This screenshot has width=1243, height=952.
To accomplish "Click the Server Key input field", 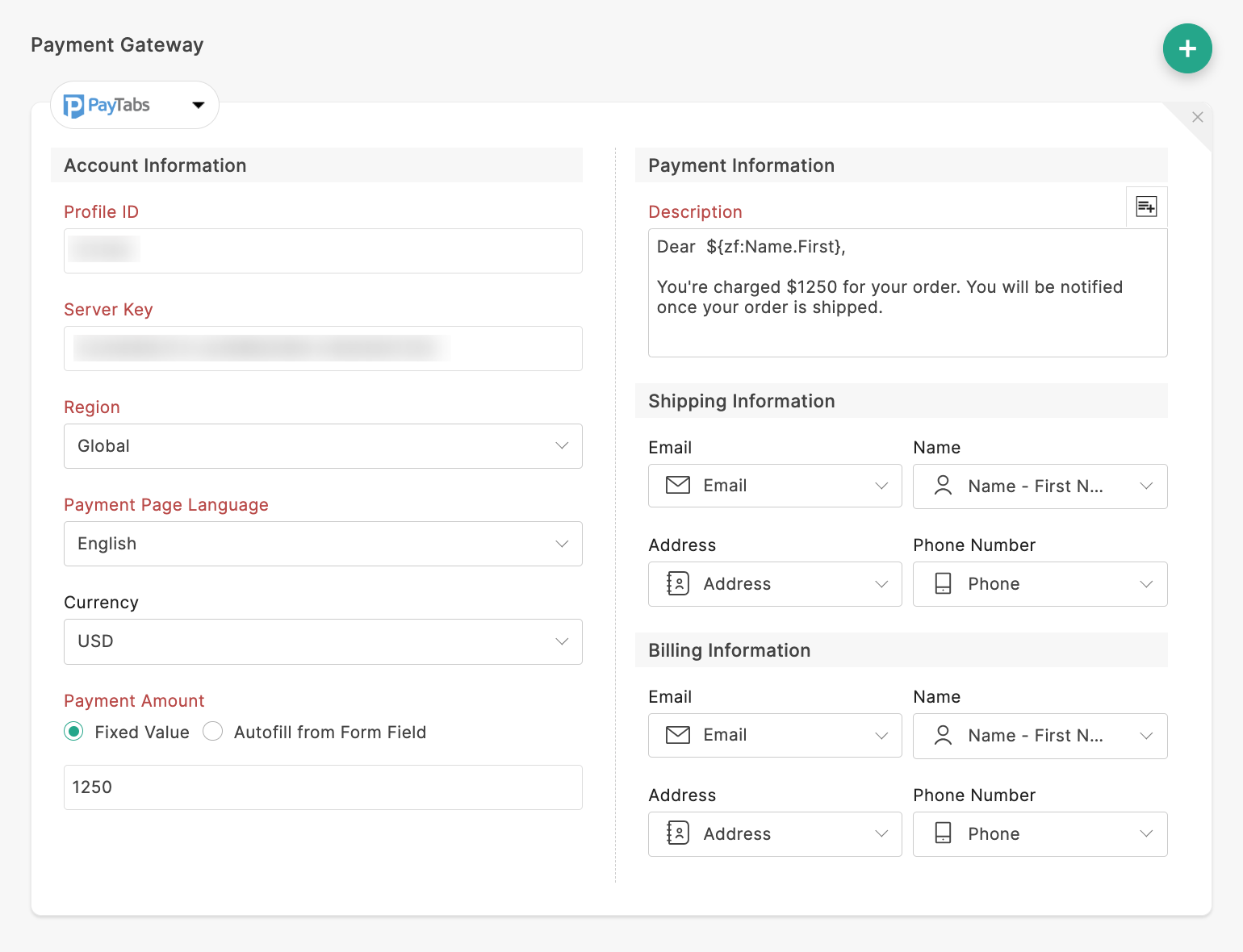I will click(323, 349).
